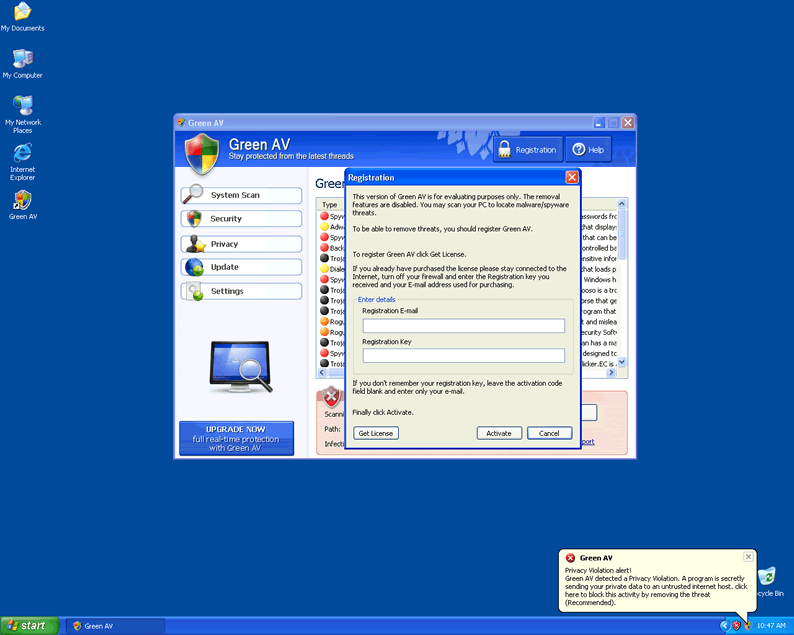
Task: Open My Network Places icon
Action: 22,106
